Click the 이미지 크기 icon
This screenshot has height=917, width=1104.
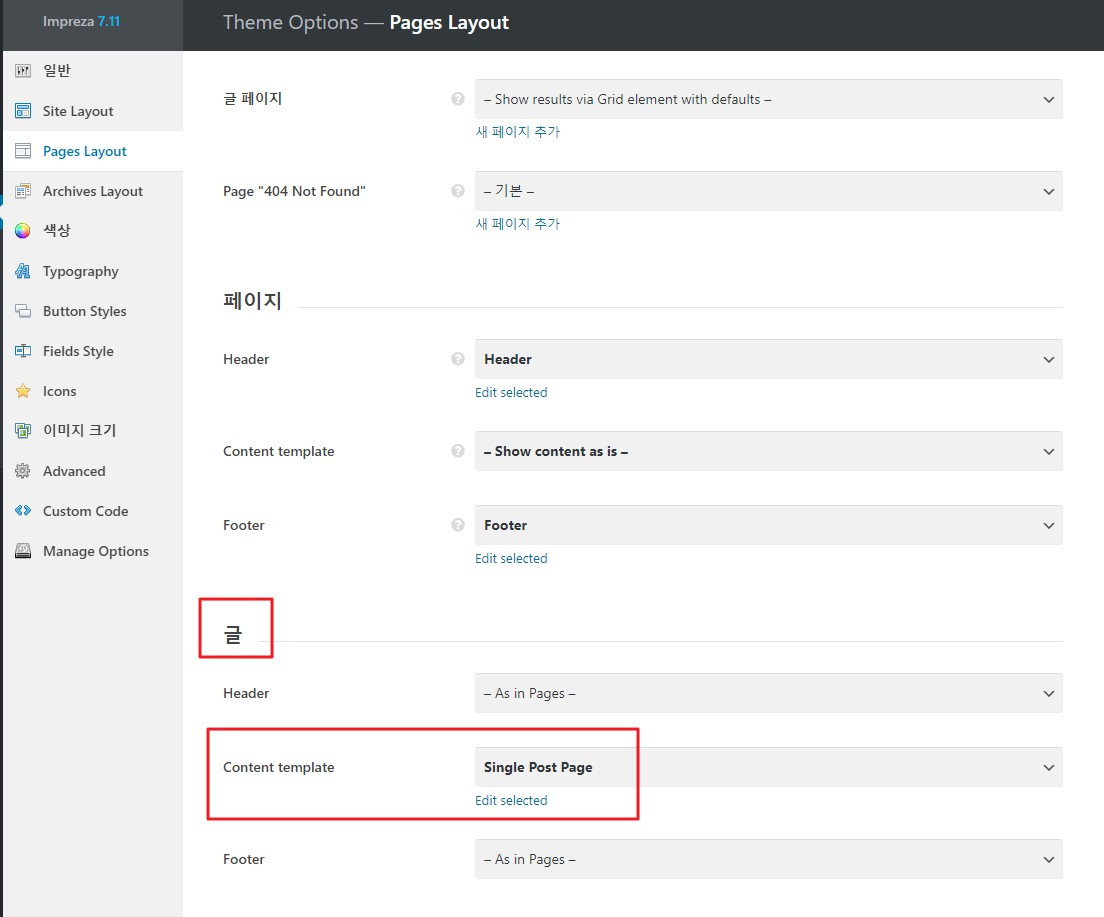pyautogui.click(x=23, y=430)
